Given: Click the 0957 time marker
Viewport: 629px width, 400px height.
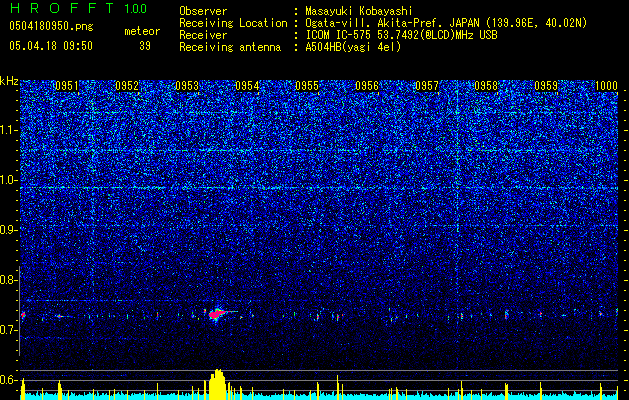Looking at the screenshot, I should pyautogui.click(x=427, y=86).
